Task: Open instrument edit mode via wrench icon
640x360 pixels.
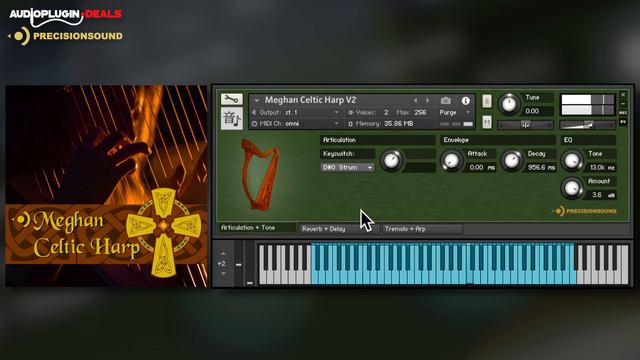Action: (x=231, y=99)
